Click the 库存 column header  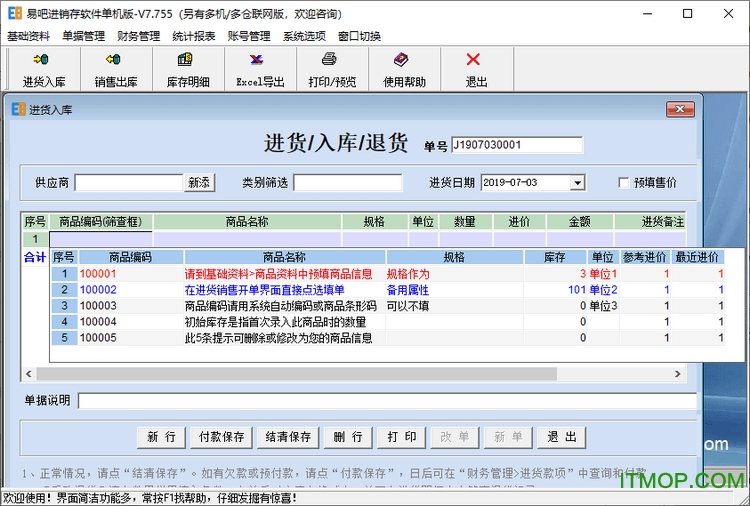coord(555,257)
